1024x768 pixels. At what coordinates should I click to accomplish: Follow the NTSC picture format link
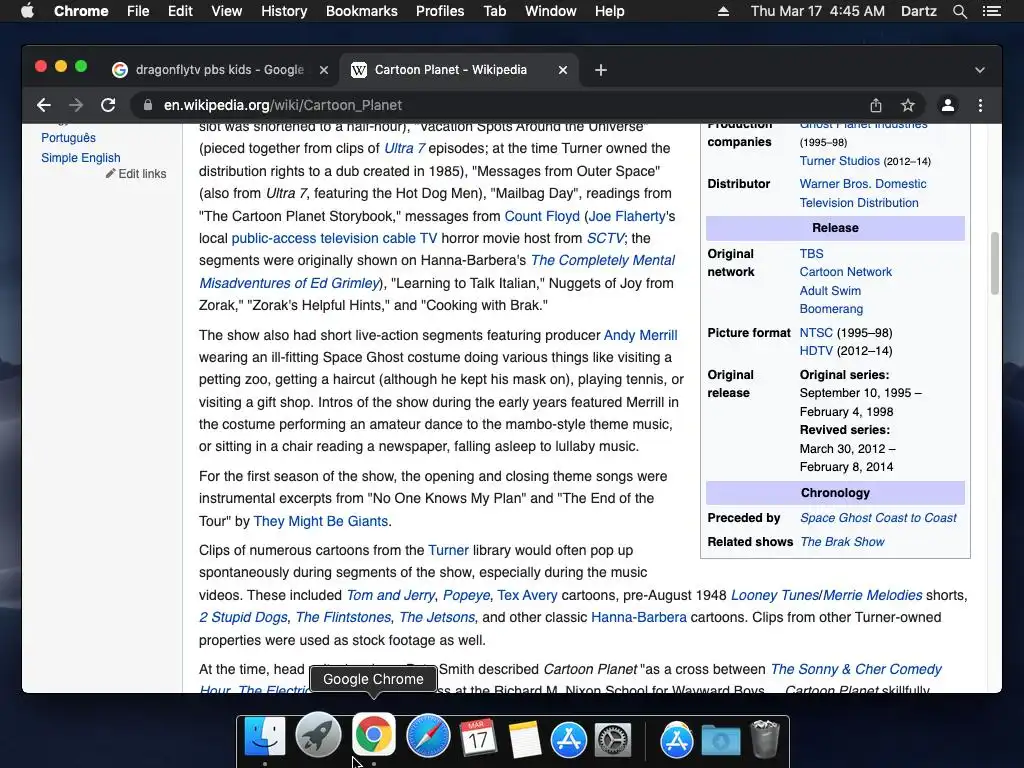(816, 332)
